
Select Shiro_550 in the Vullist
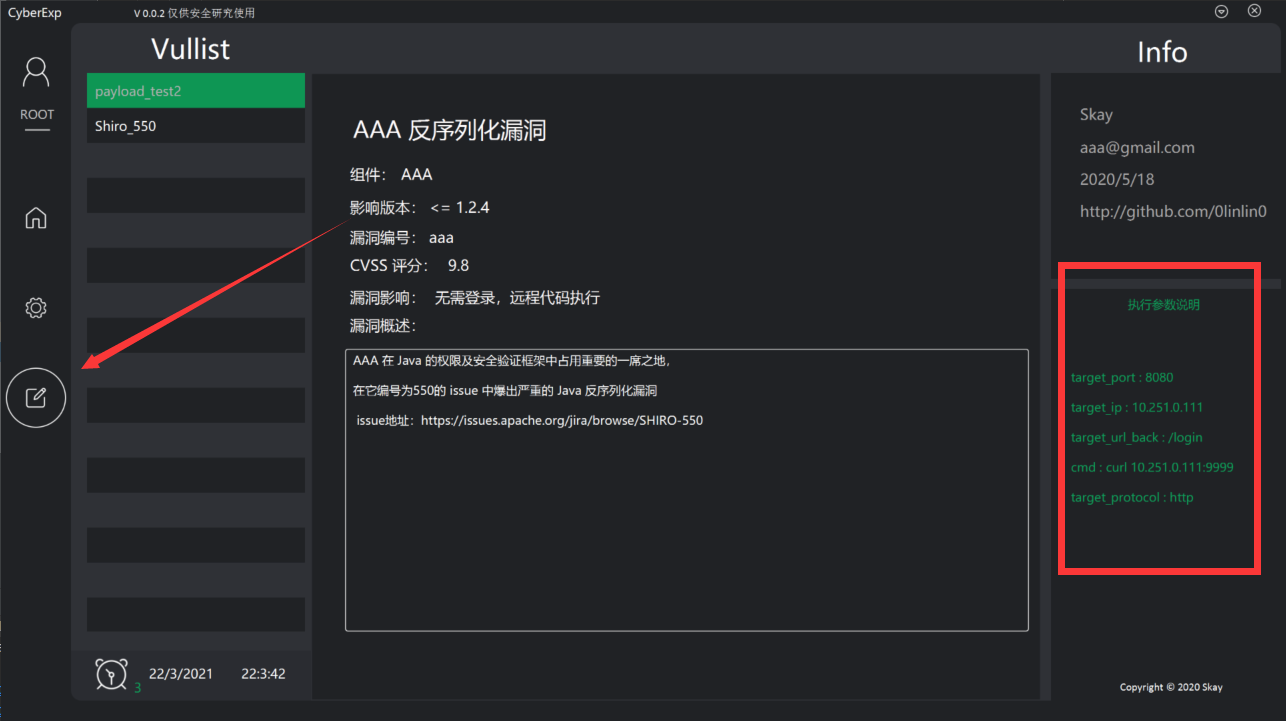point(196,126)
